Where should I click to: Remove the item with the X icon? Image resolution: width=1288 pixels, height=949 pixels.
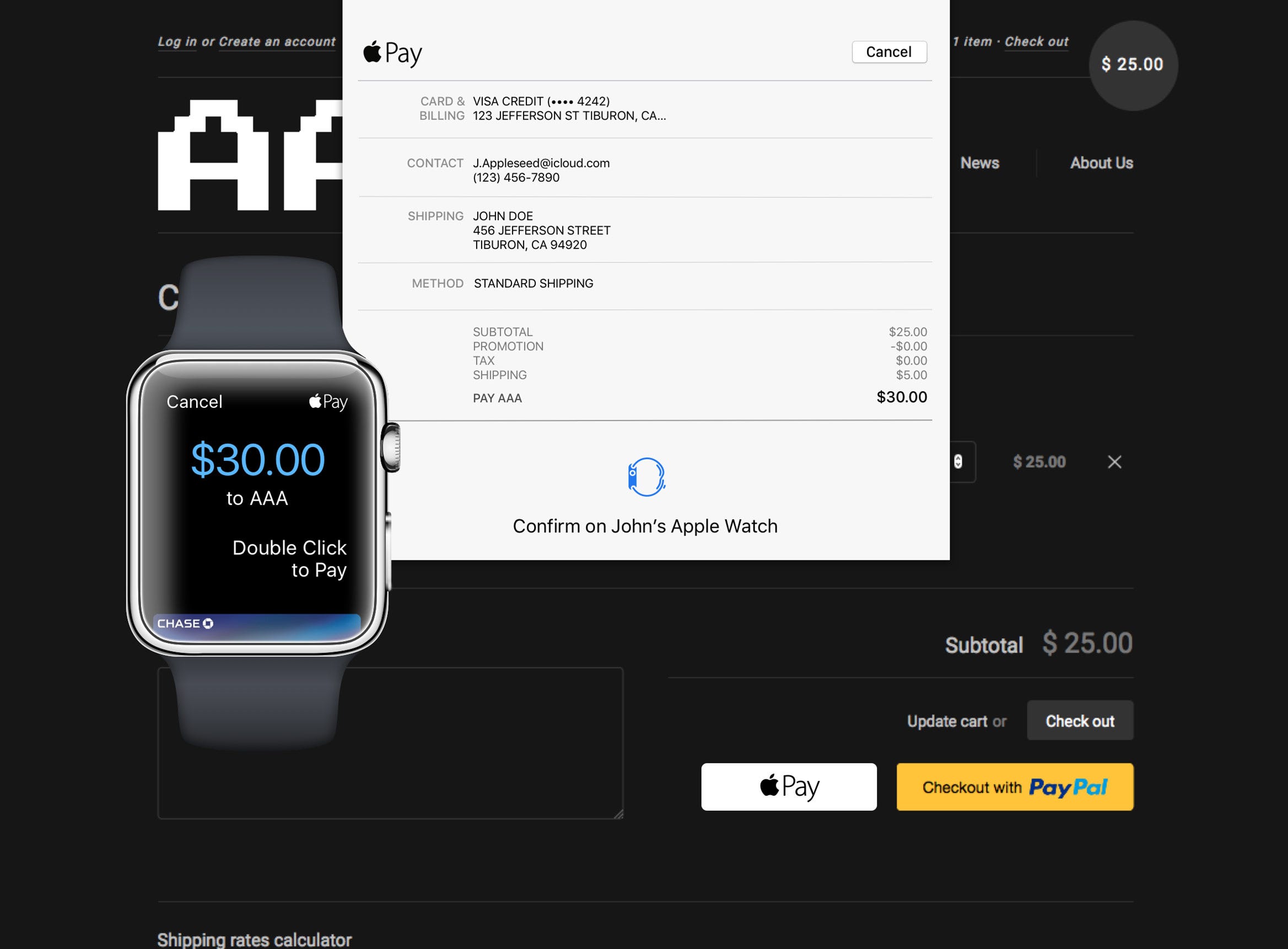point(1114,462)
